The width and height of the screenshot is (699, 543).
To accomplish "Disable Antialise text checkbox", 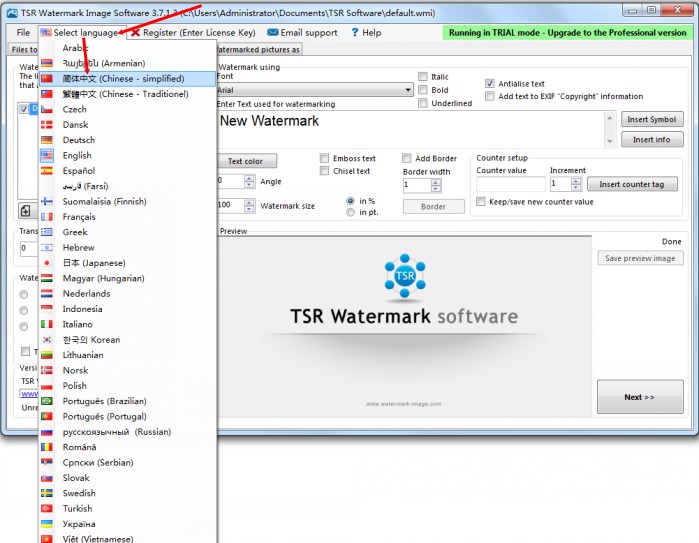I will [489, 83].
